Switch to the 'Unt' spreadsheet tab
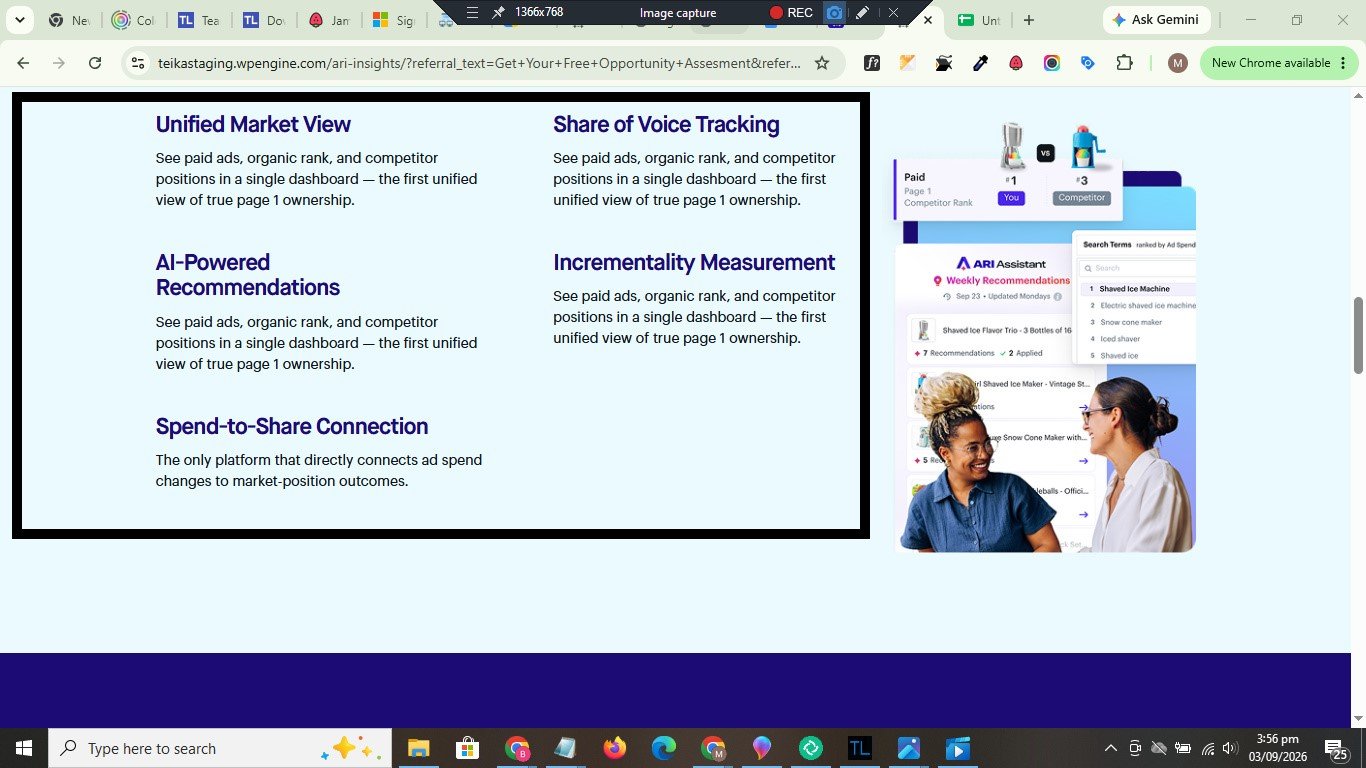 pyautogui.click(x=978, y=20)
